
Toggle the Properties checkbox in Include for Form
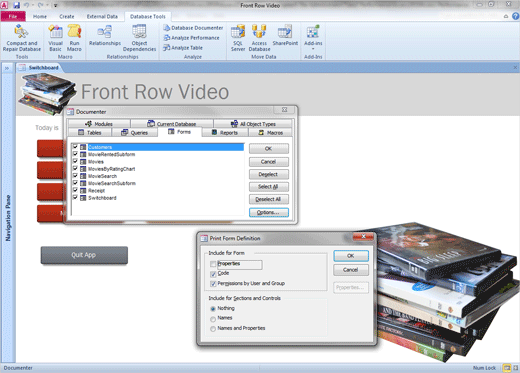tap(213, 264)
